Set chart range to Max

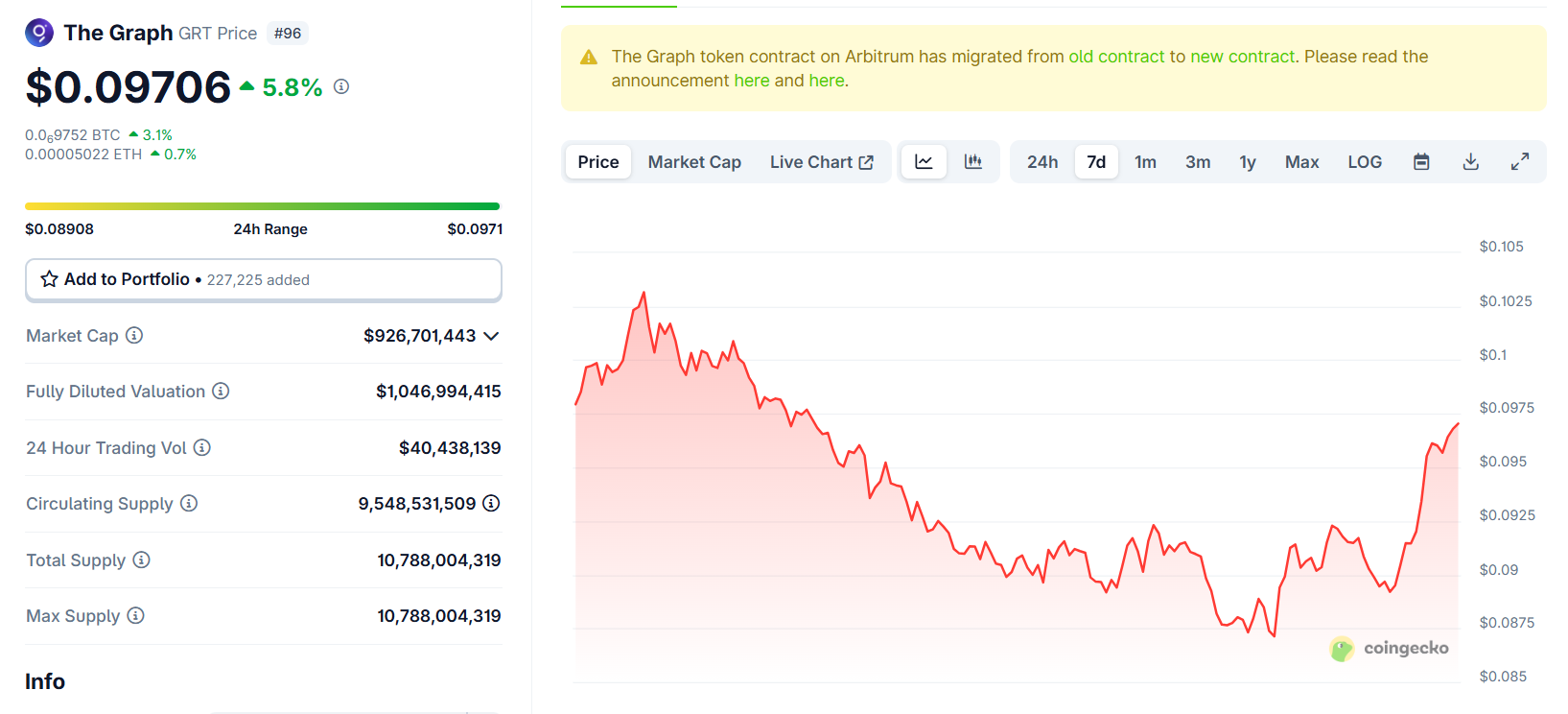pyautogui.click(x=1301, y=162)
